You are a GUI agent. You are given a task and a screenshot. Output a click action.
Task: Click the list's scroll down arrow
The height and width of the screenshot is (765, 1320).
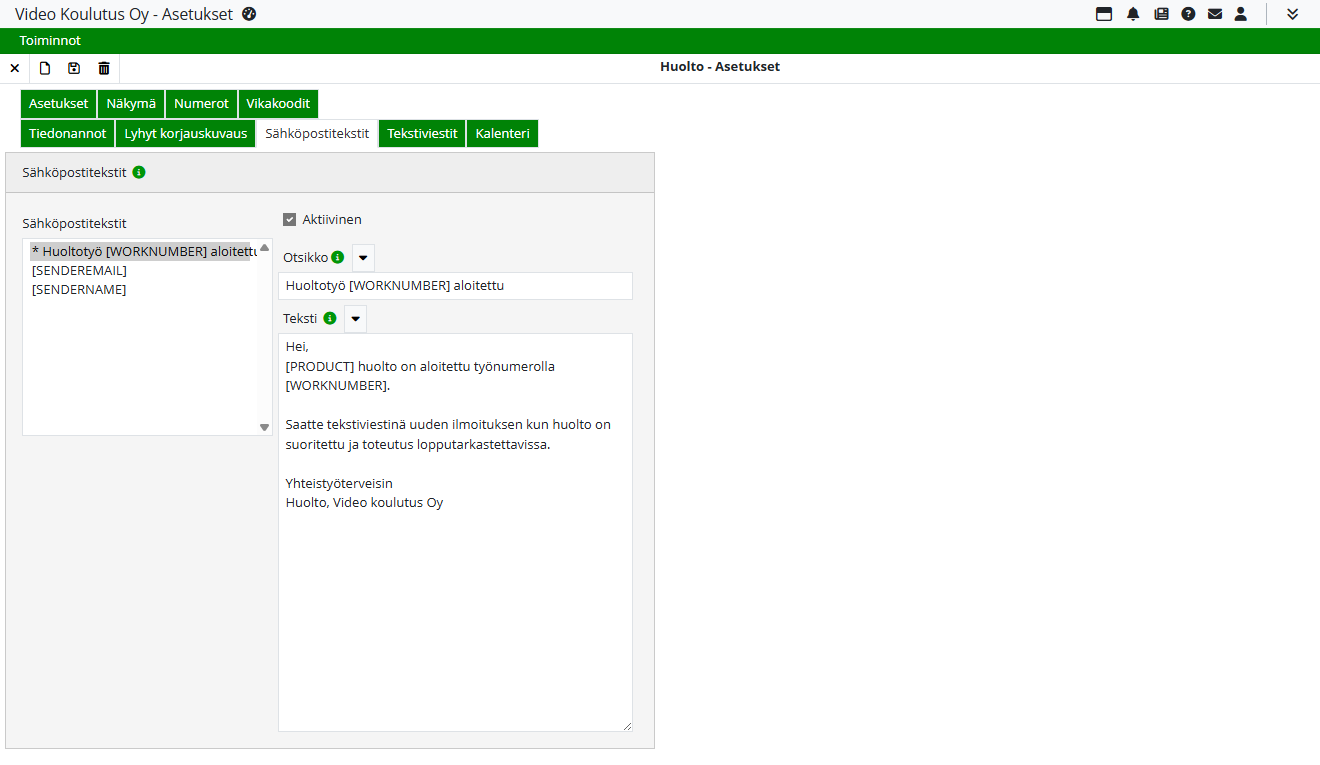(265, 427)
